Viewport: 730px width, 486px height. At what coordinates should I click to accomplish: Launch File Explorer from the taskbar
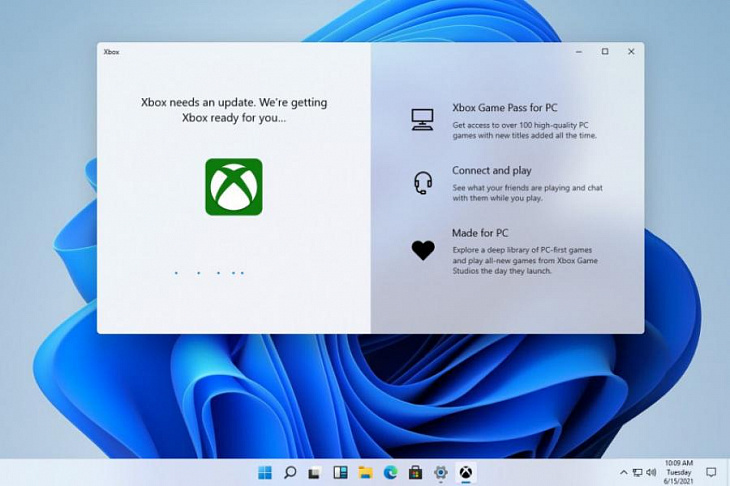pos(365,472)
